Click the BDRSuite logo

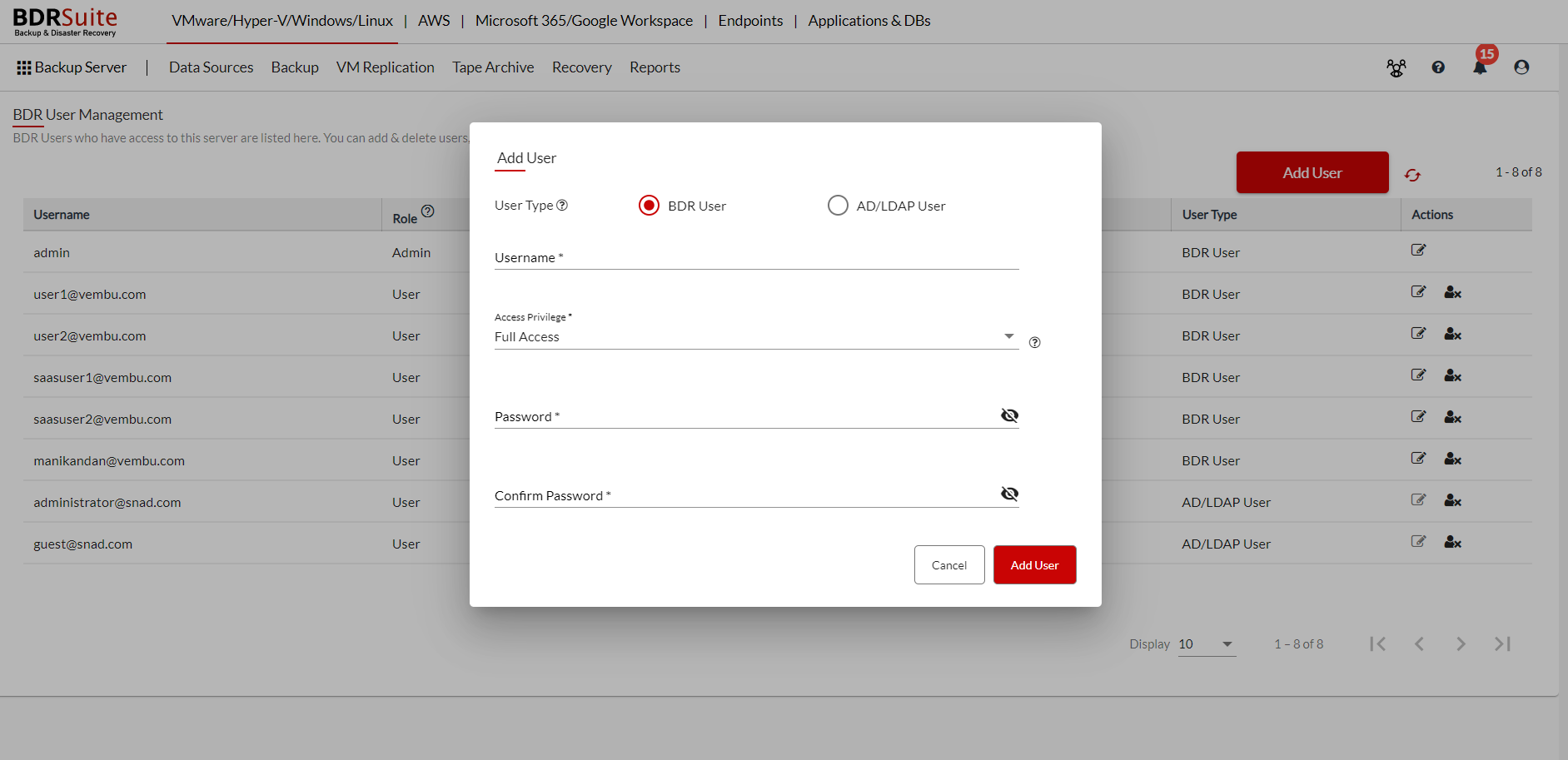click(x=65, y=22)
